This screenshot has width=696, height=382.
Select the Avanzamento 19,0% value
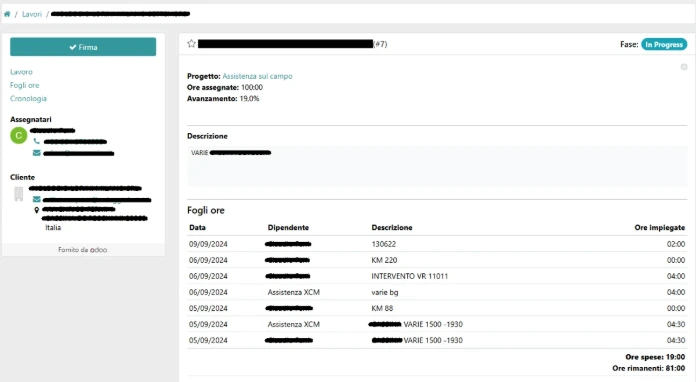[249, 98]
